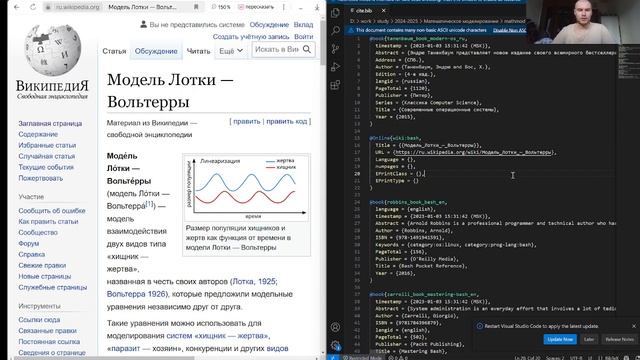The width and height of the screenshot is (640, 360).
Task: Click footnote [1] reference link
Action: [x=150, y=204]
